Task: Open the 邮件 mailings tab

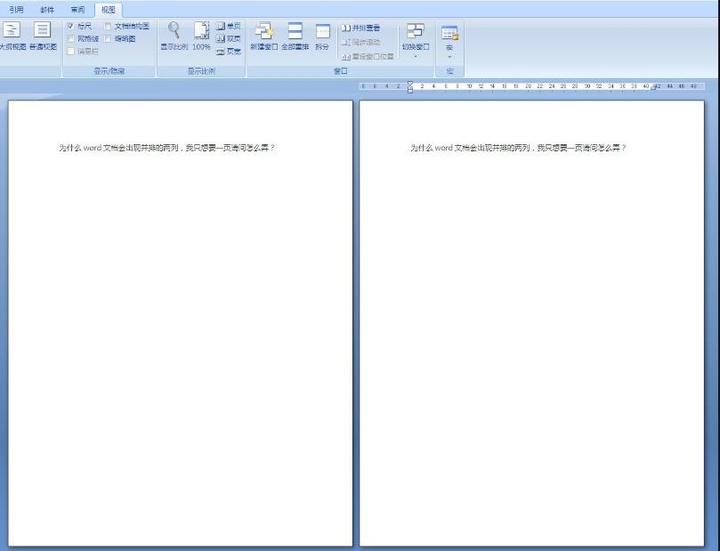Action: pyautogui.click(x=47, y=9)
